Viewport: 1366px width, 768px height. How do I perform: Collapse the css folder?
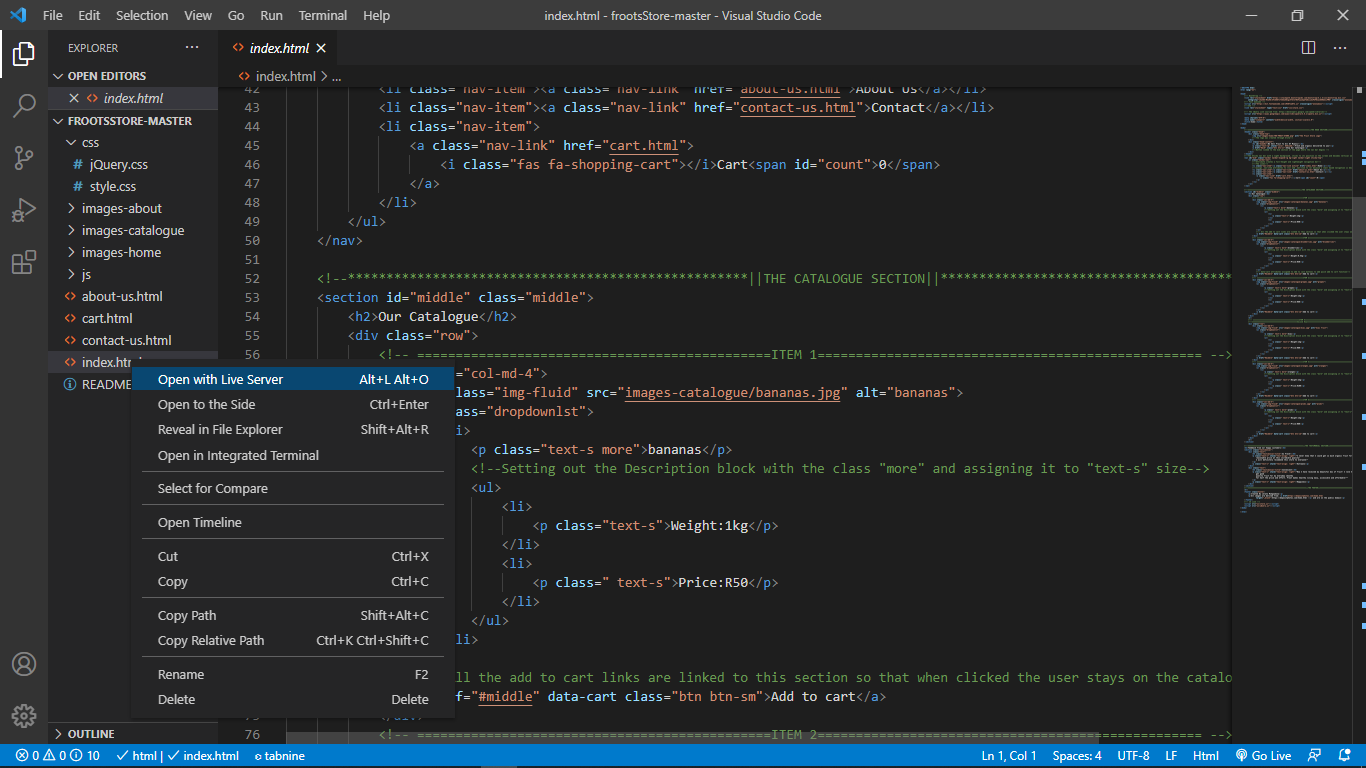(x=90, y=142)
